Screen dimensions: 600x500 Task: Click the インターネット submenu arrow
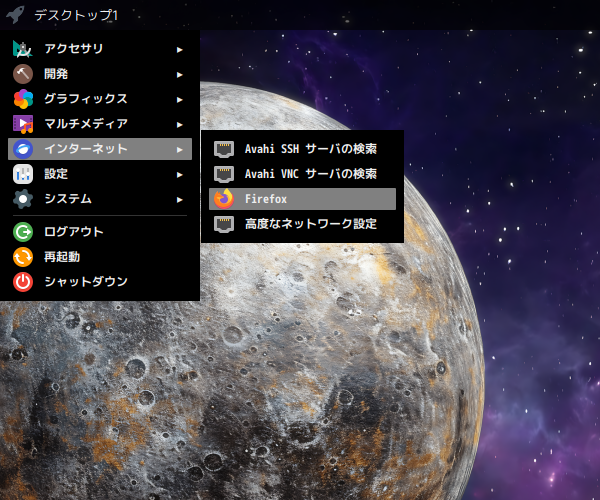[x=179, y=150]
